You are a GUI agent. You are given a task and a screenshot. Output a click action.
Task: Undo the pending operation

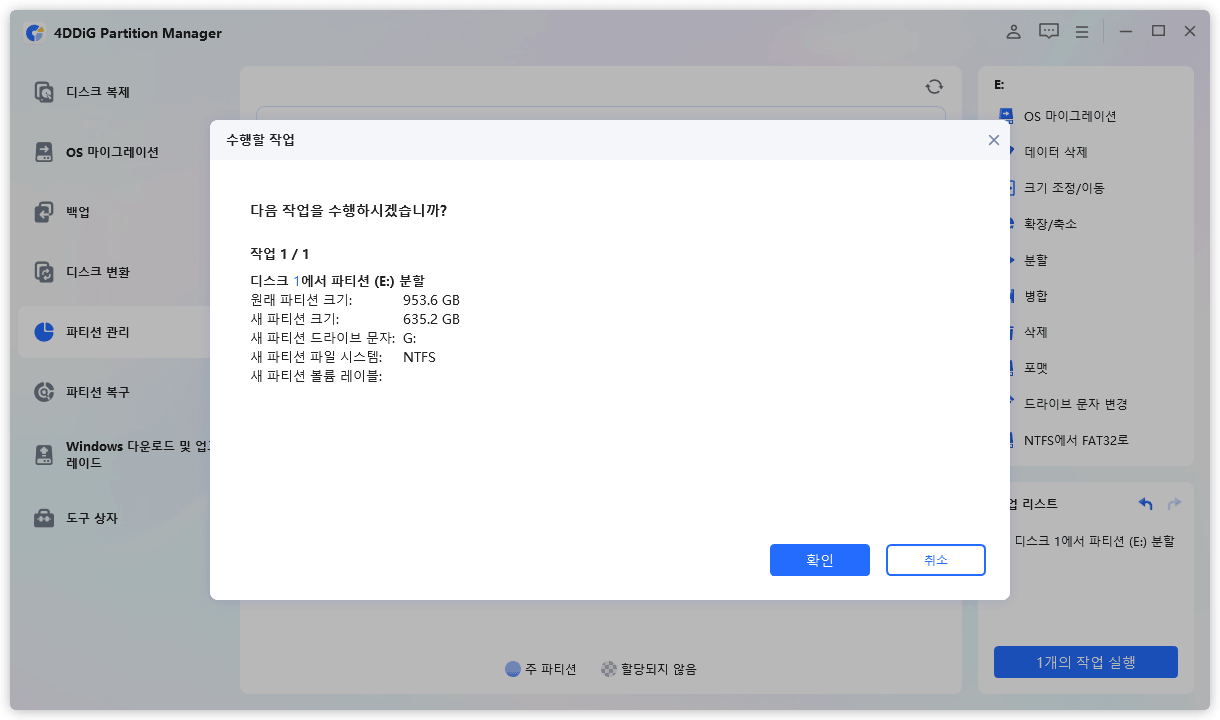pyautogui.click(x=1146, y=504)
